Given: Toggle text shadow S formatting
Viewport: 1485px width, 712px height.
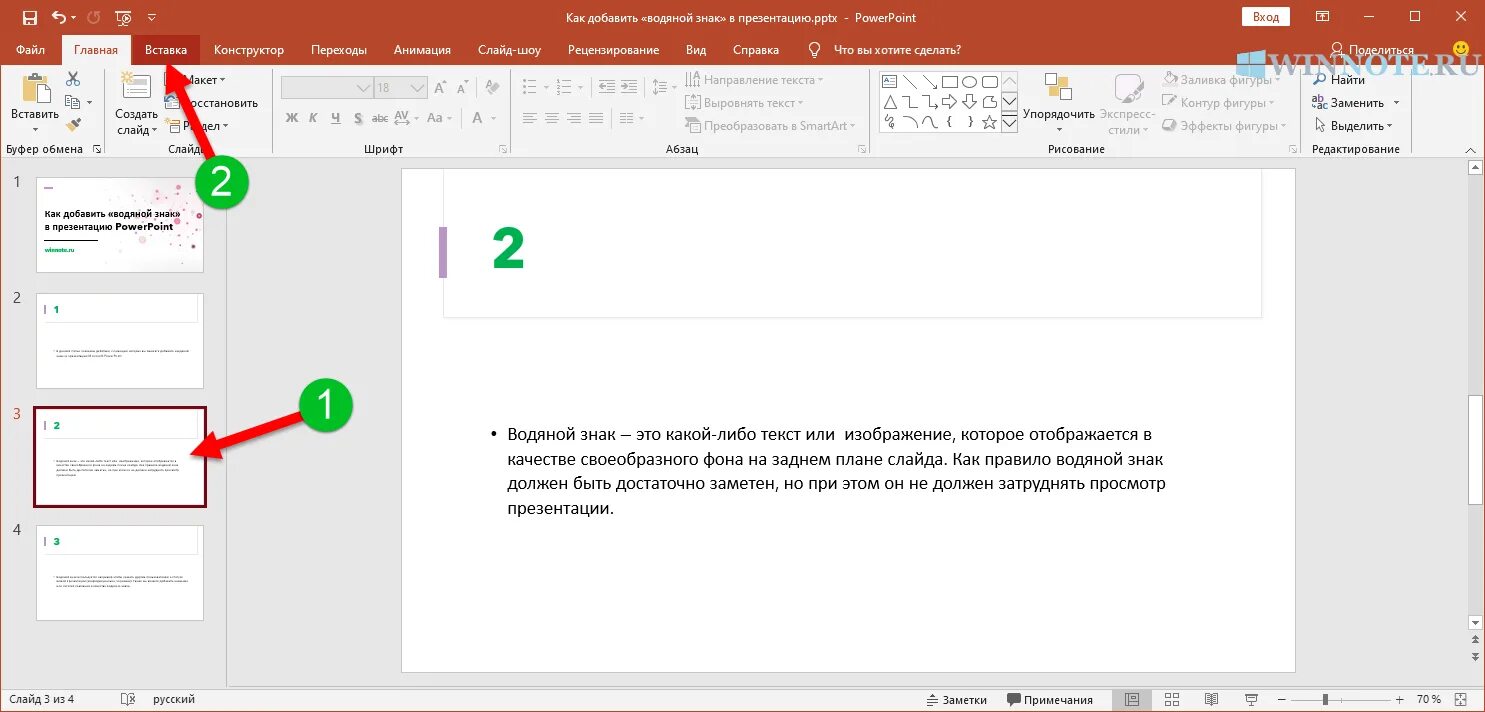Looking at the screenshot, I should 356,118.
